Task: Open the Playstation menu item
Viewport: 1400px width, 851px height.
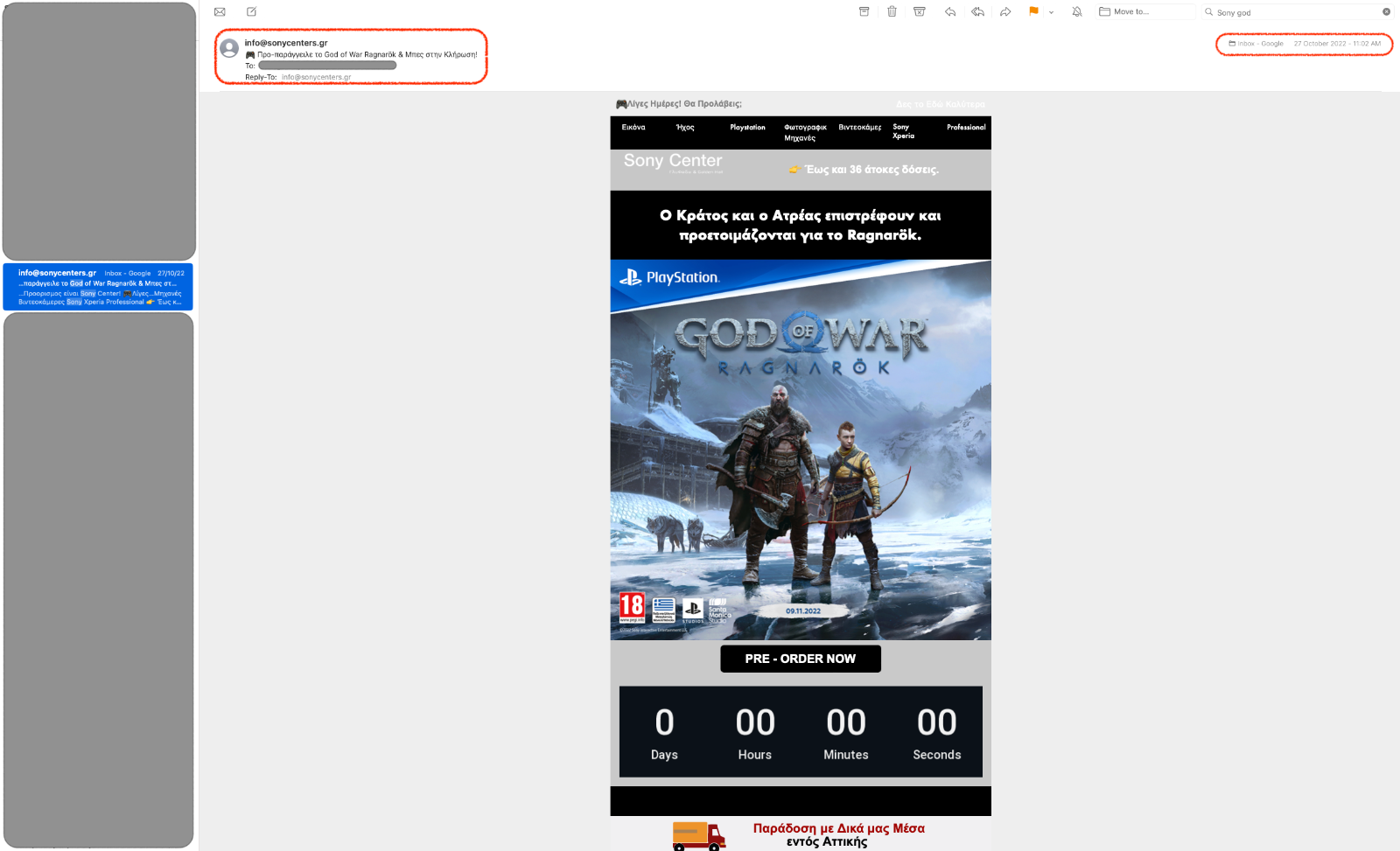Action: (747, 128)
